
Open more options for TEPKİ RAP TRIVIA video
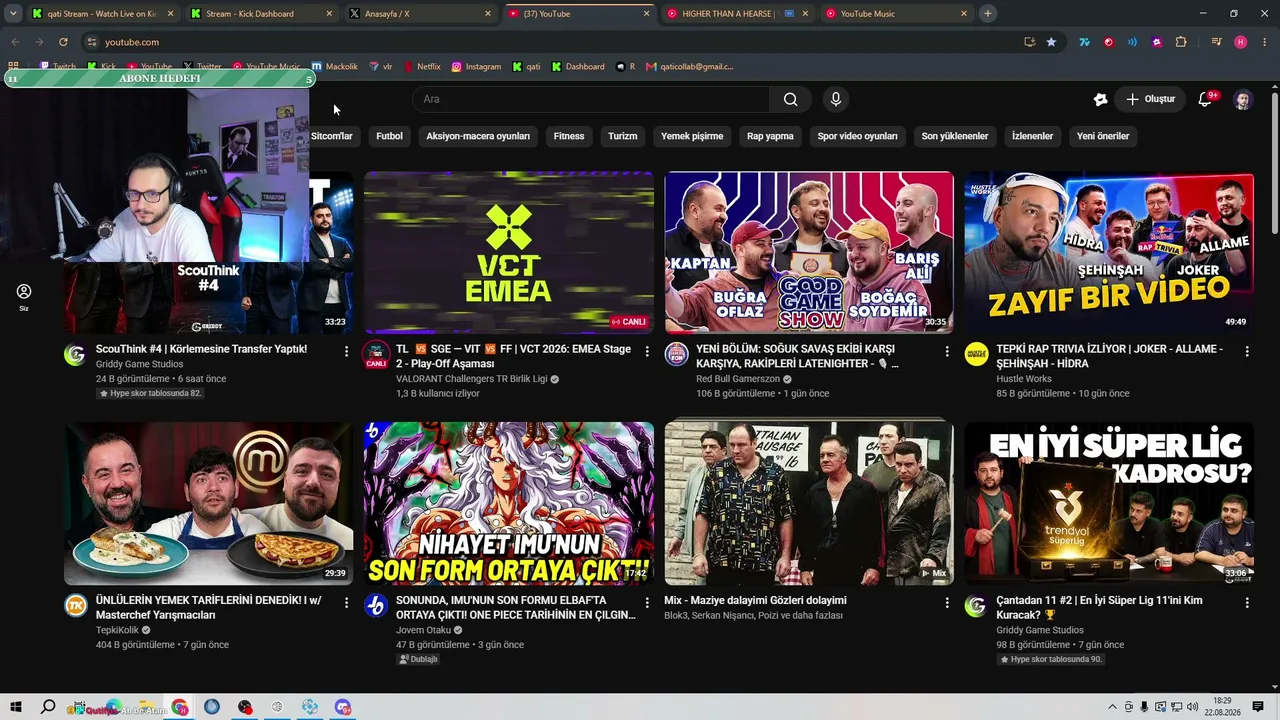1247,352
